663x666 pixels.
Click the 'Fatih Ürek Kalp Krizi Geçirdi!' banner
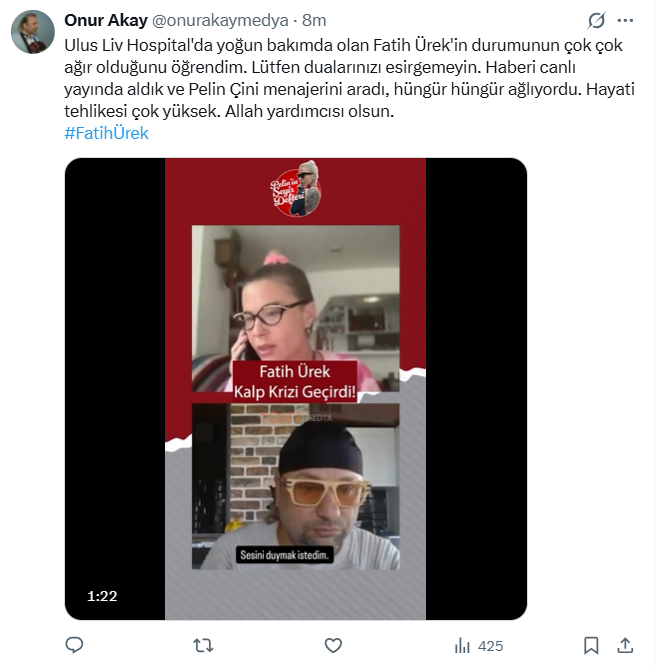295,381
